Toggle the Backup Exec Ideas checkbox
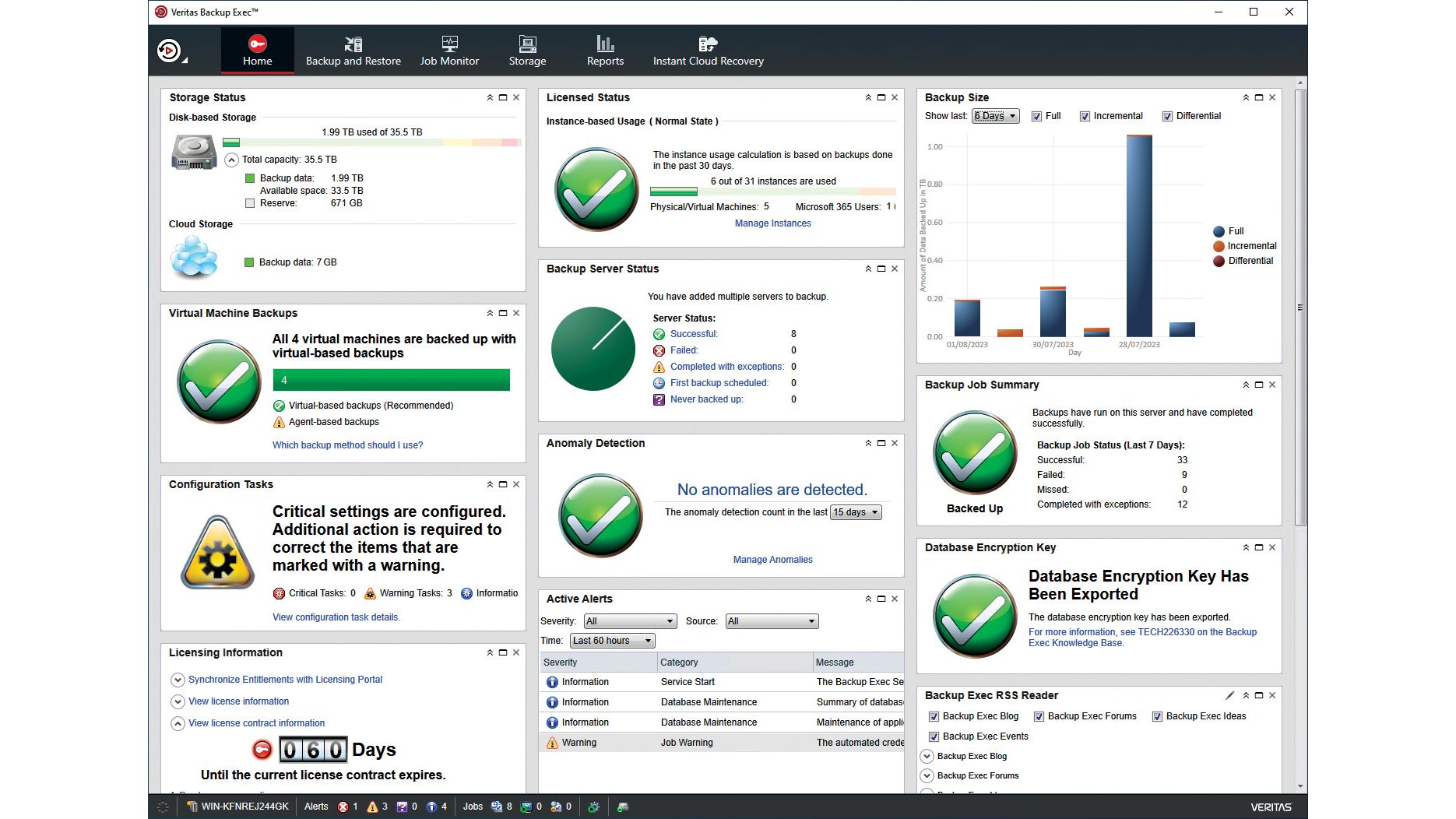1456x819 pixels. click(x=1157, y=716)
